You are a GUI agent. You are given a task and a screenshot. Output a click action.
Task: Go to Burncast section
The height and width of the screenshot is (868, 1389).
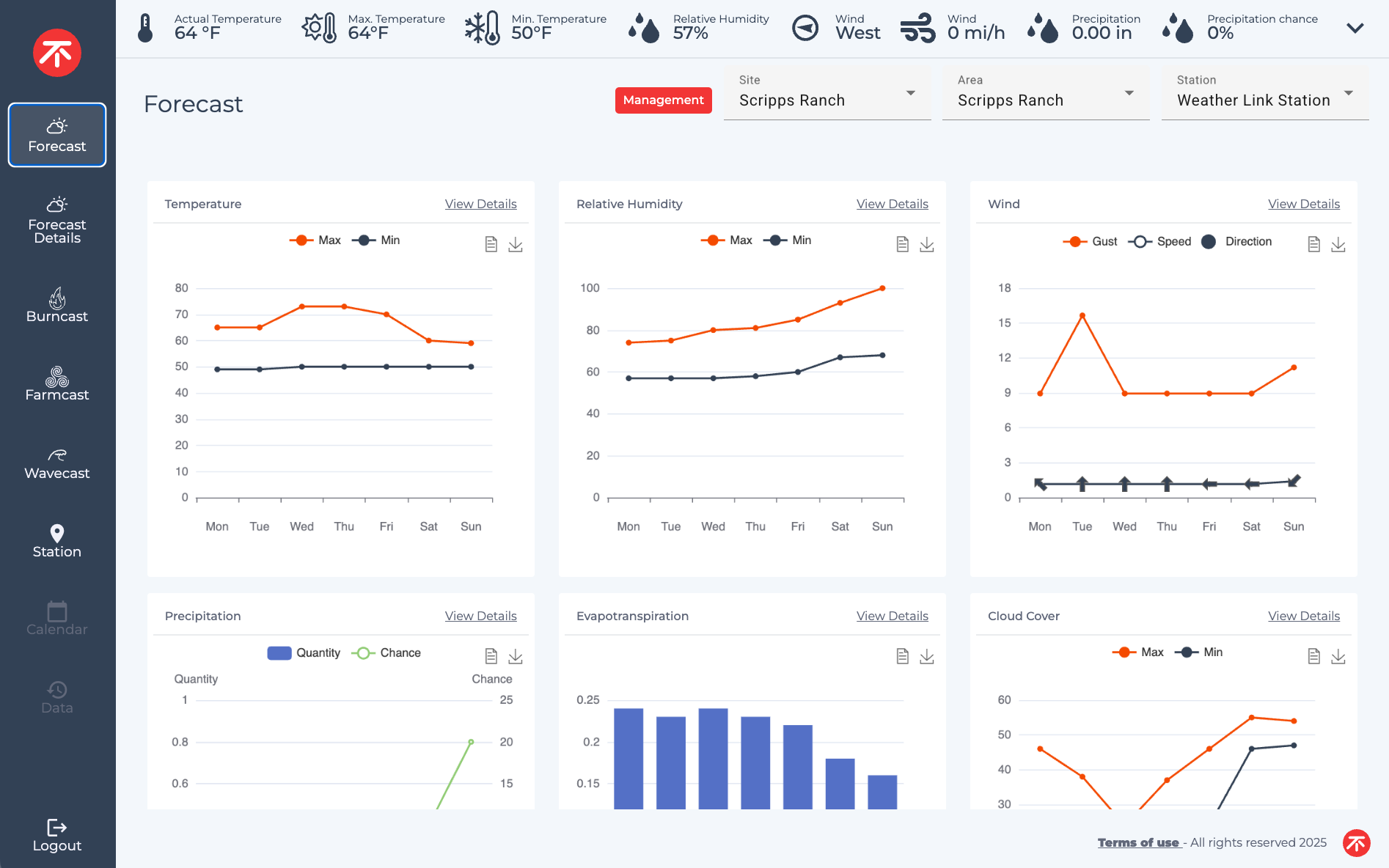point(57,305)
